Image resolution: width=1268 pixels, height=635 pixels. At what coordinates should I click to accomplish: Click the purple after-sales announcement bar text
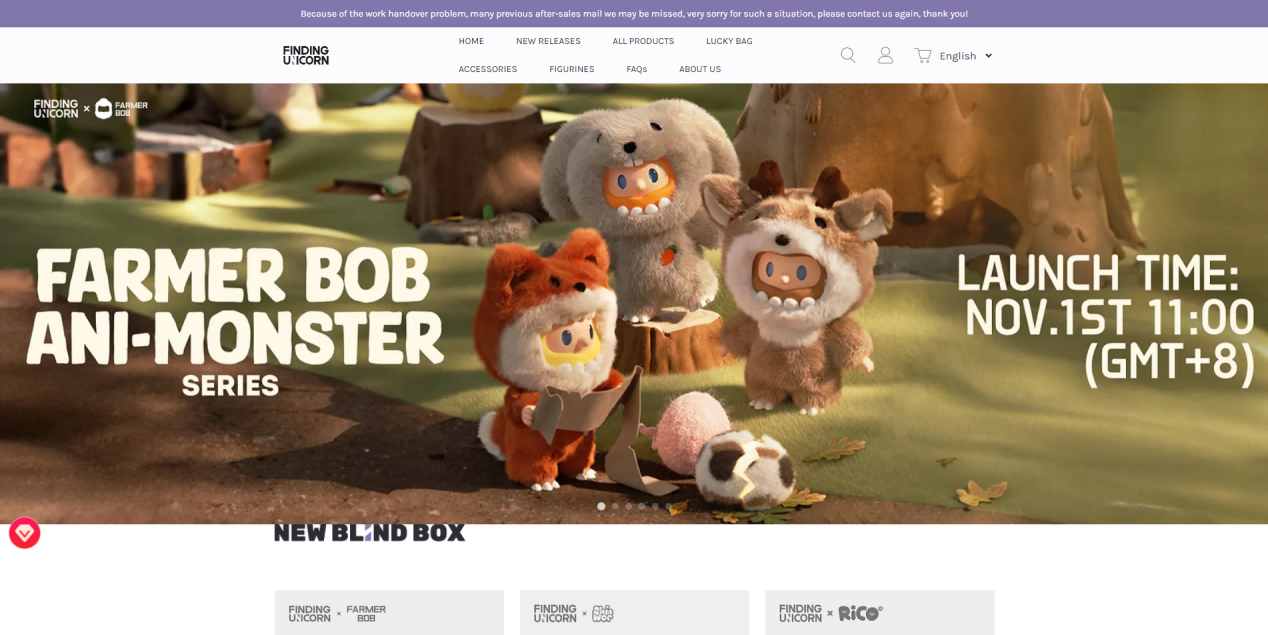[634, 14]
